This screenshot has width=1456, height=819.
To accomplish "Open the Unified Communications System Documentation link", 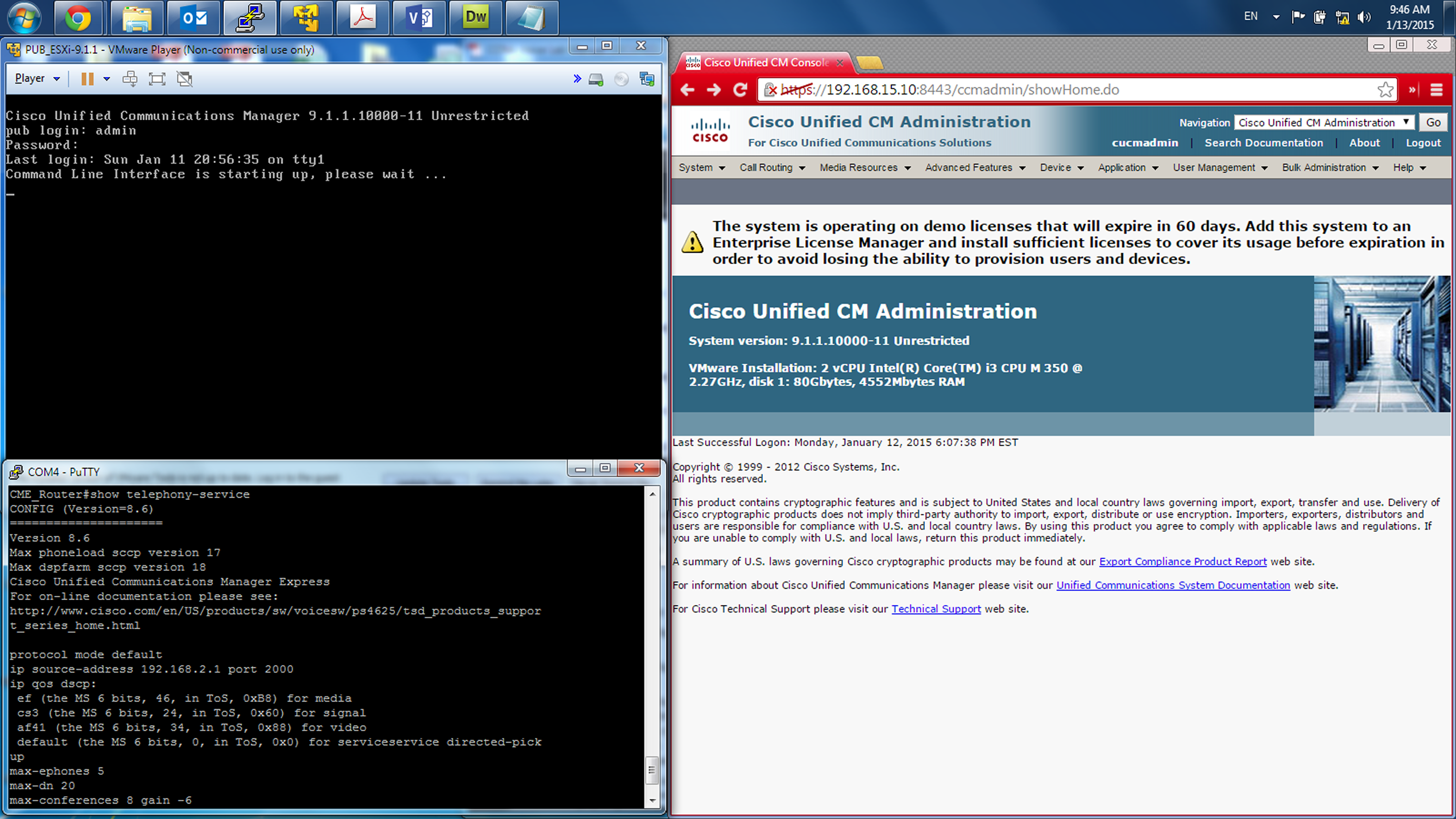I will tap(1173, 585).
